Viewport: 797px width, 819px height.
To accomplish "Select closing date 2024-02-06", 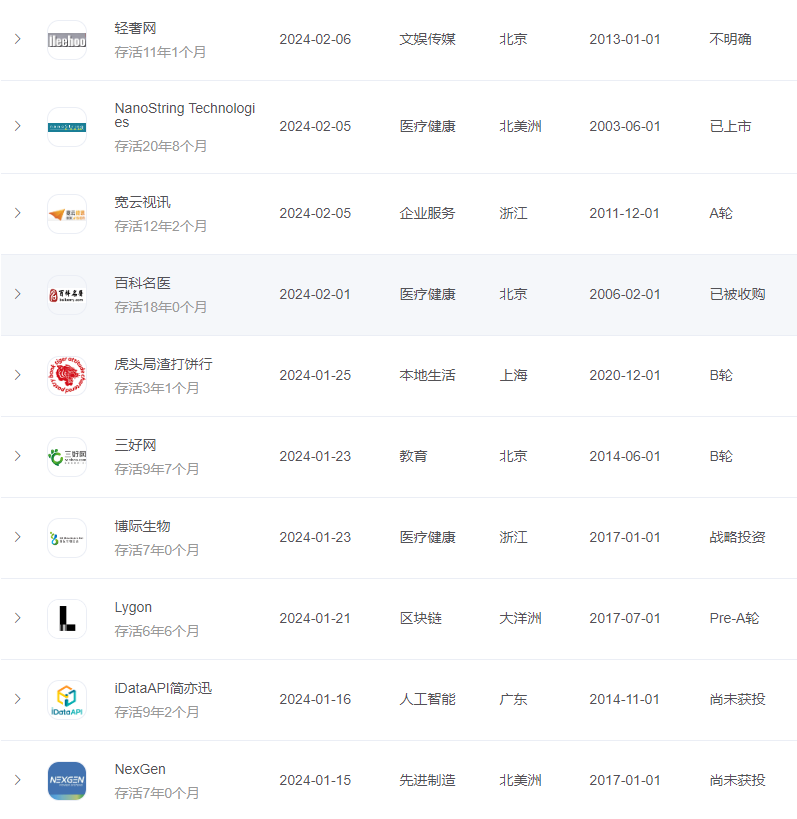I will (x=315, y=39).
